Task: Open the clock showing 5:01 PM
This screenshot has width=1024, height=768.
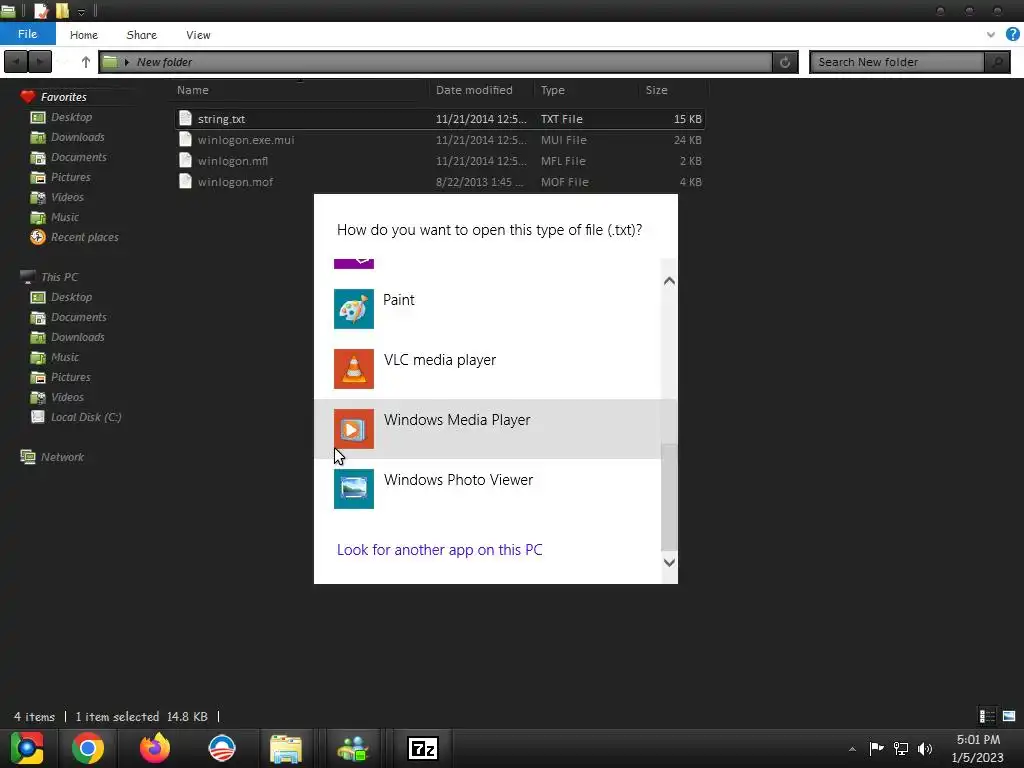Action: click(x=978, y=748)
